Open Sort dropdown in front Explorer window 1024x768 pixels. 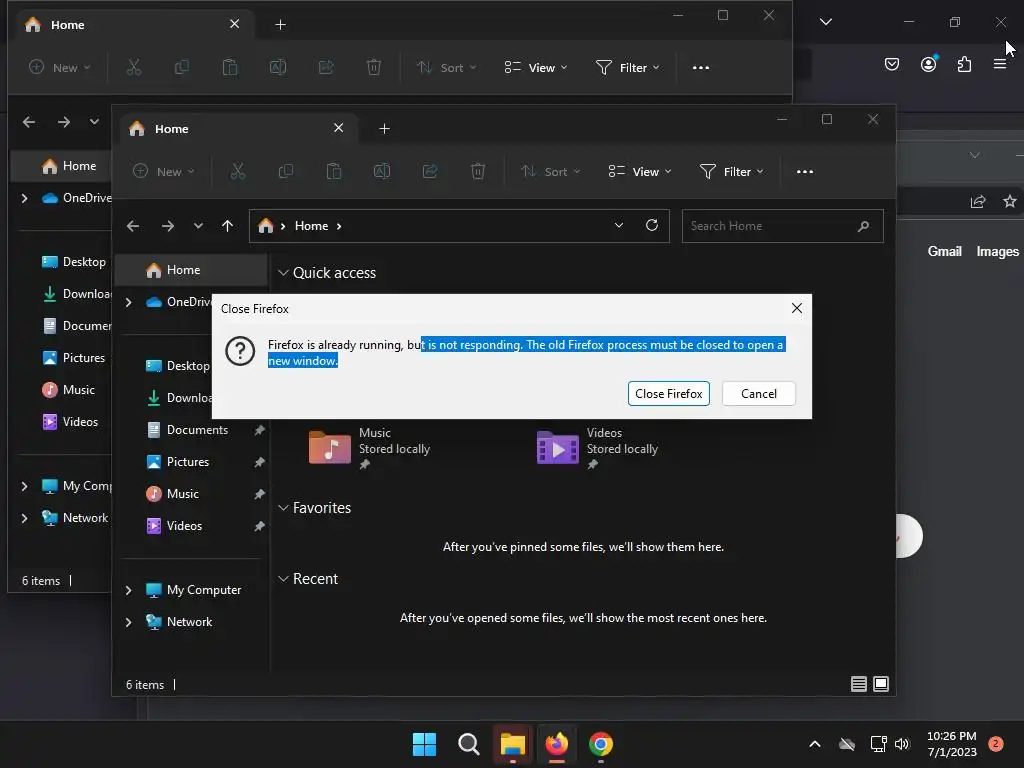(x=551, y=171)
